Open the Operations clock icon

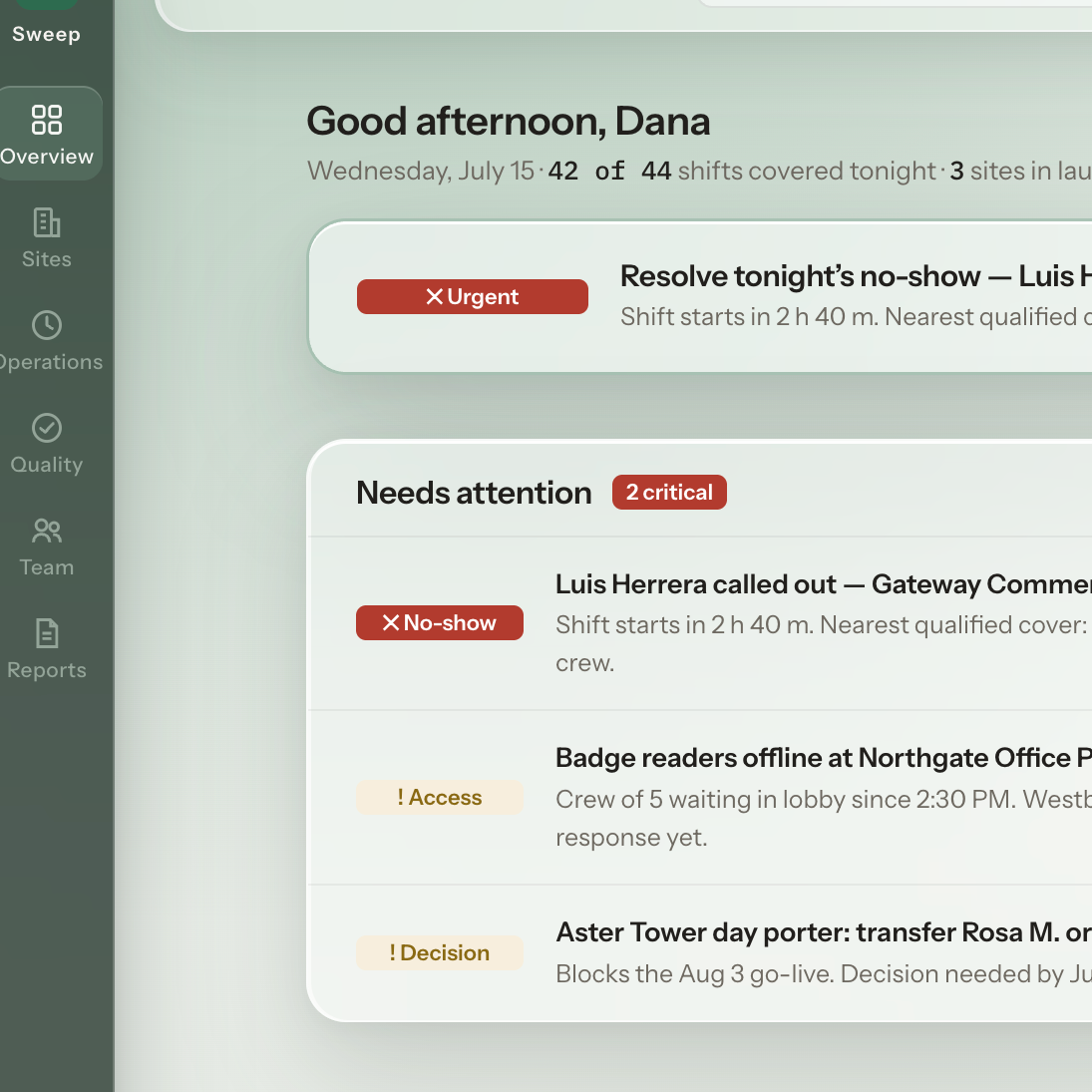tap(47, 325)
